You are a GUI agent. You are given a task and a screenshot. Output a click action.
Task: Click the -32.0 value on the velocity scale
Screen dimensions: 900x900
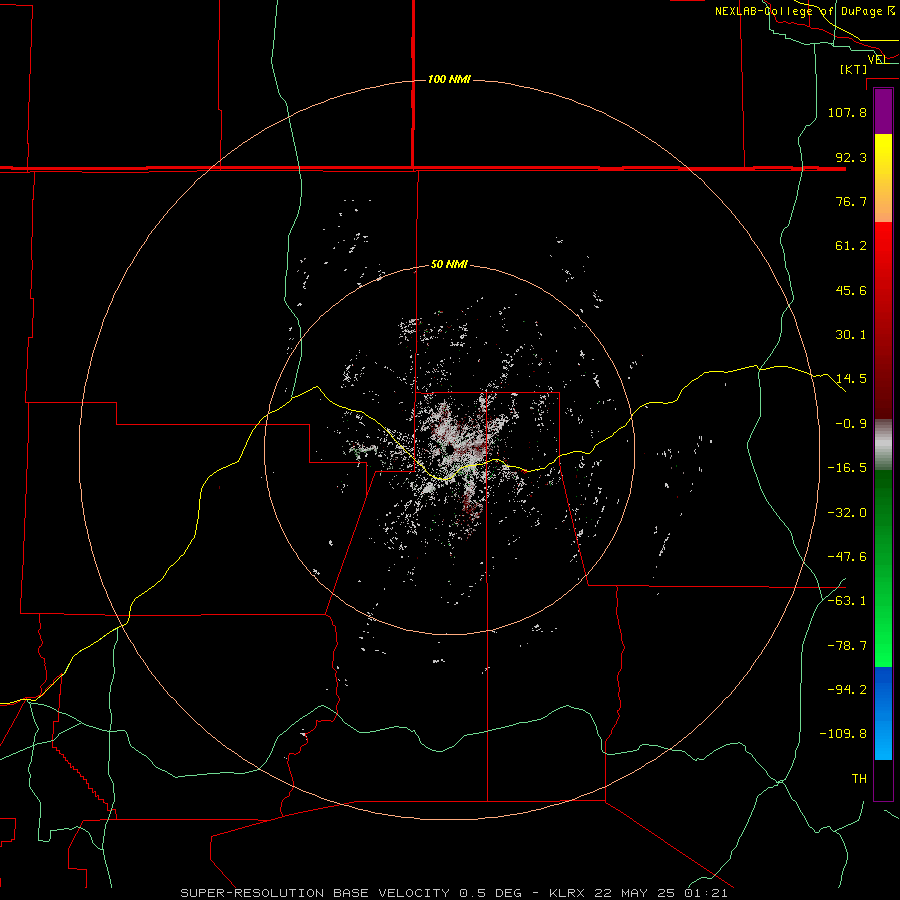tap(847, 513)
